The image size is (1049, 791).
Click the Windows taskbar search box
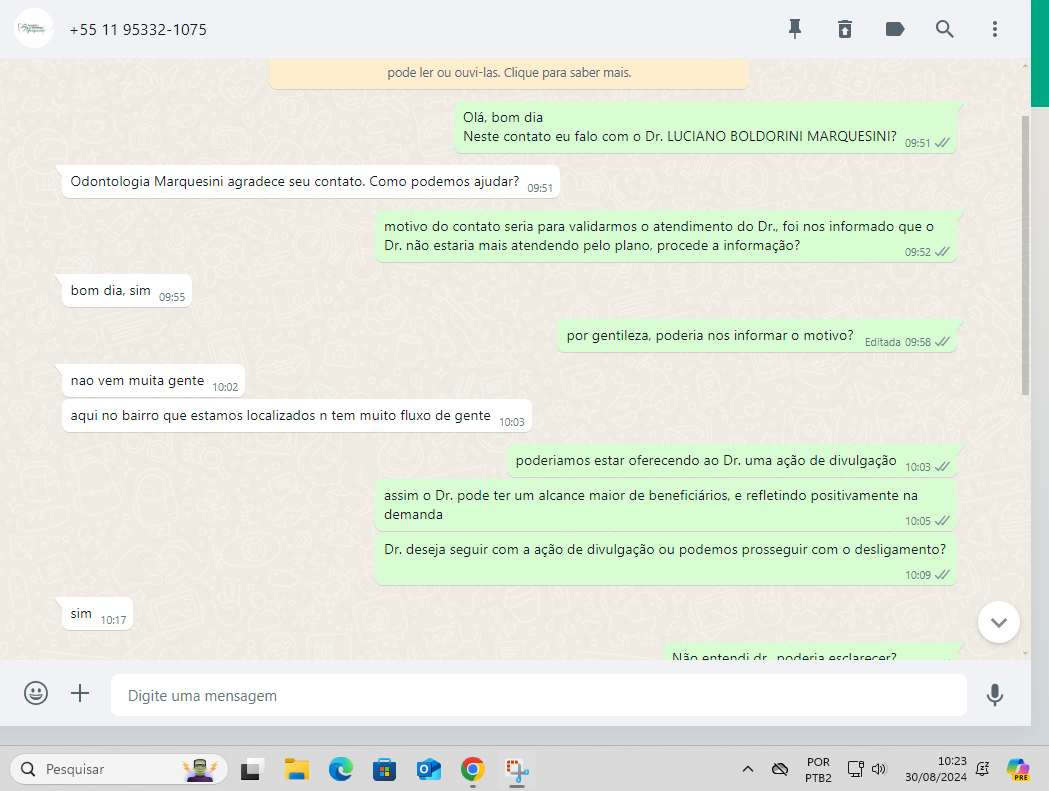tap(119, 769)
